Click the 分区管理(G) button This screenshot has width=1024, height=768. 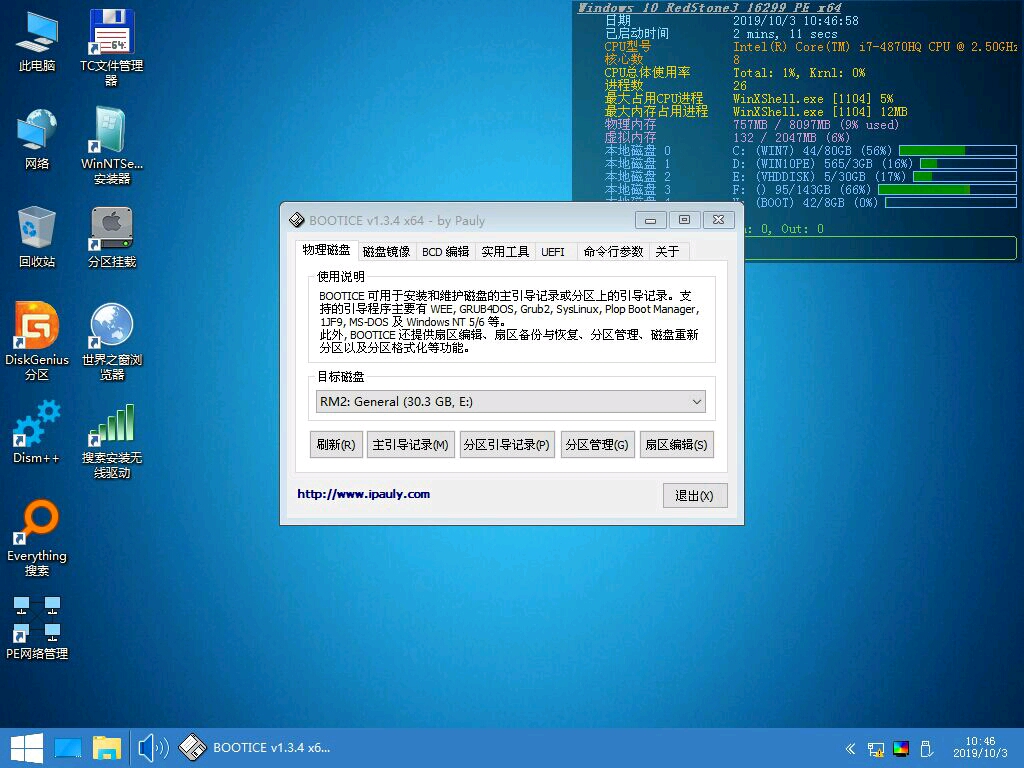point(597,445)
